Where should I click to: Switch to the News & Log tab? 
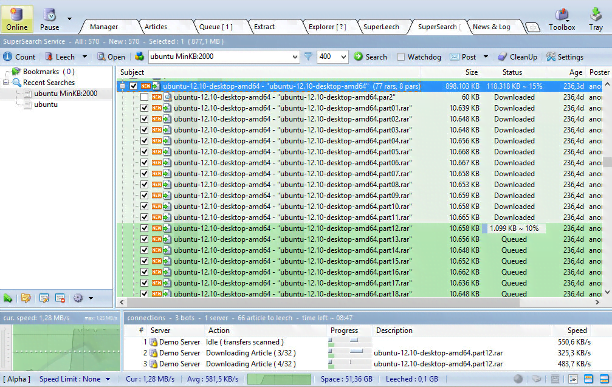pyautogui.click(x=491, y=27)
